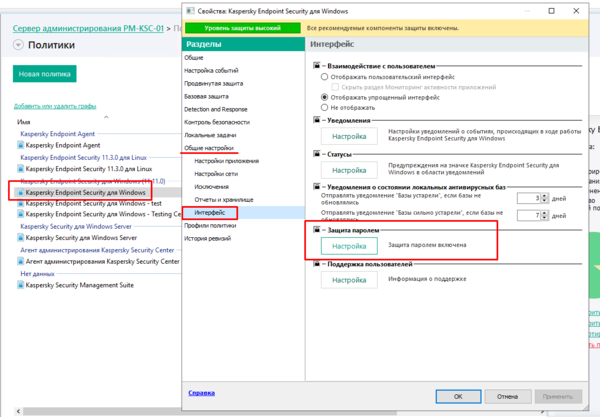Open Настройки сети subsection
Image resolution: width=600 pixels, height=417 pixels.
[216, 174]
